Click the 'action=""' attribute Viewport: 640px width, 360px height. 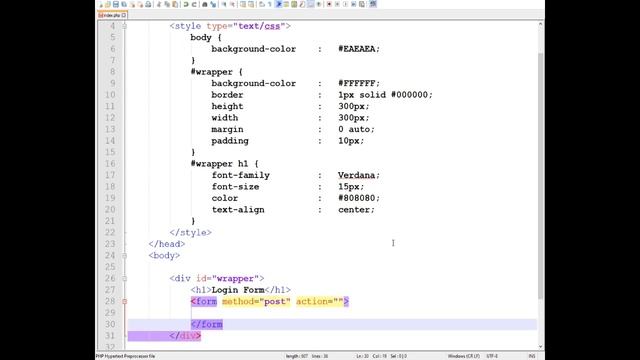320,302
